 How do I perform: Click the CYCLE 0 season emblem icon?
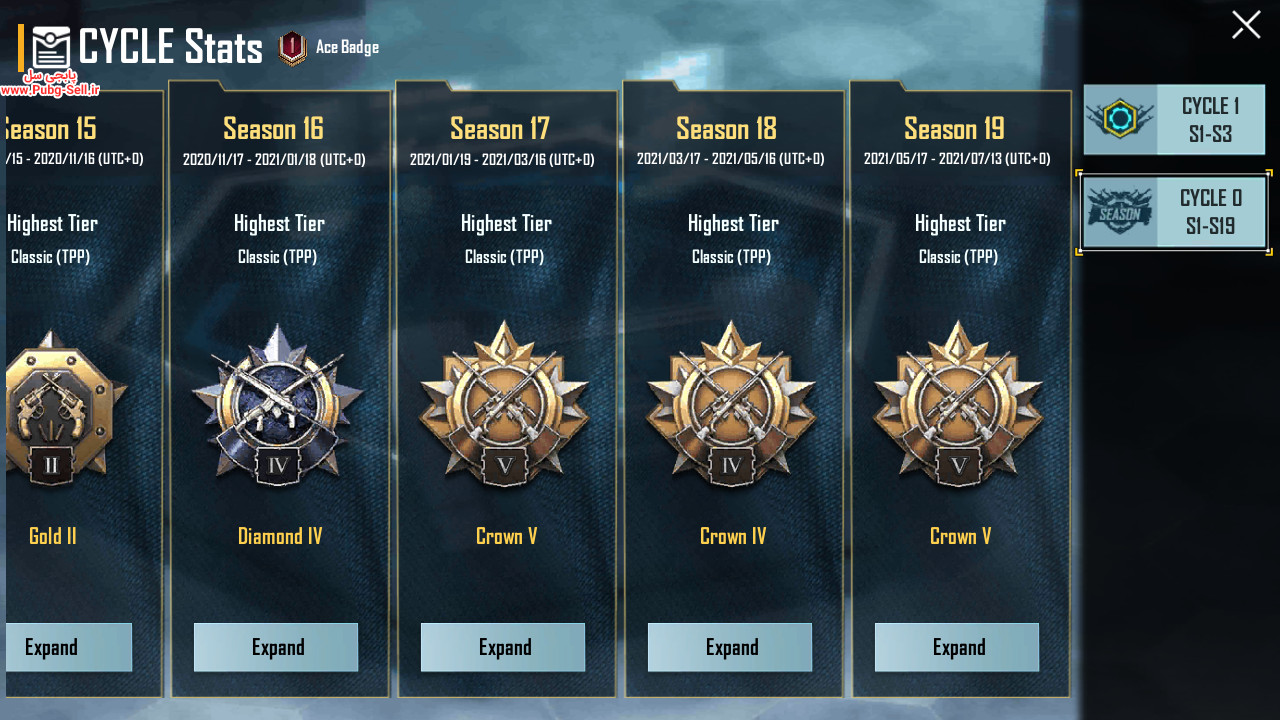click(1120, 212)
